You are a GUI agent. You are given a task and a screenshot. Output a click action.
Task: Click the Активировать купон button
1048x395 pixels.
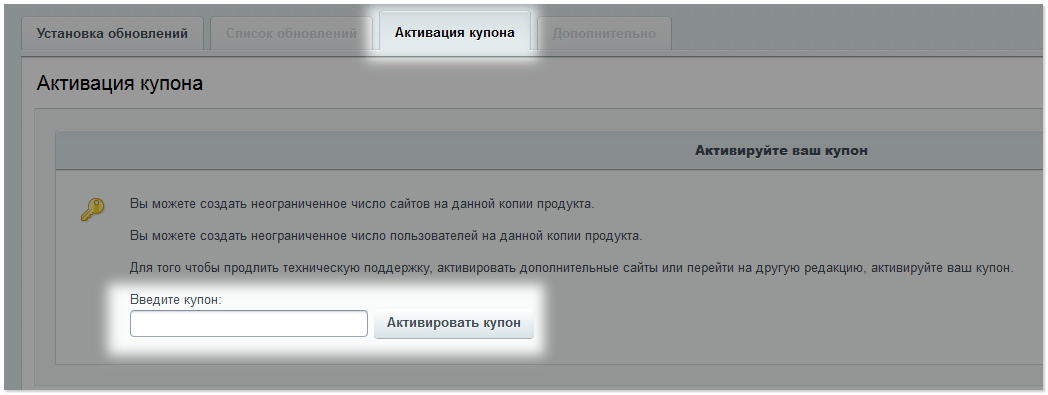[454, 323]
